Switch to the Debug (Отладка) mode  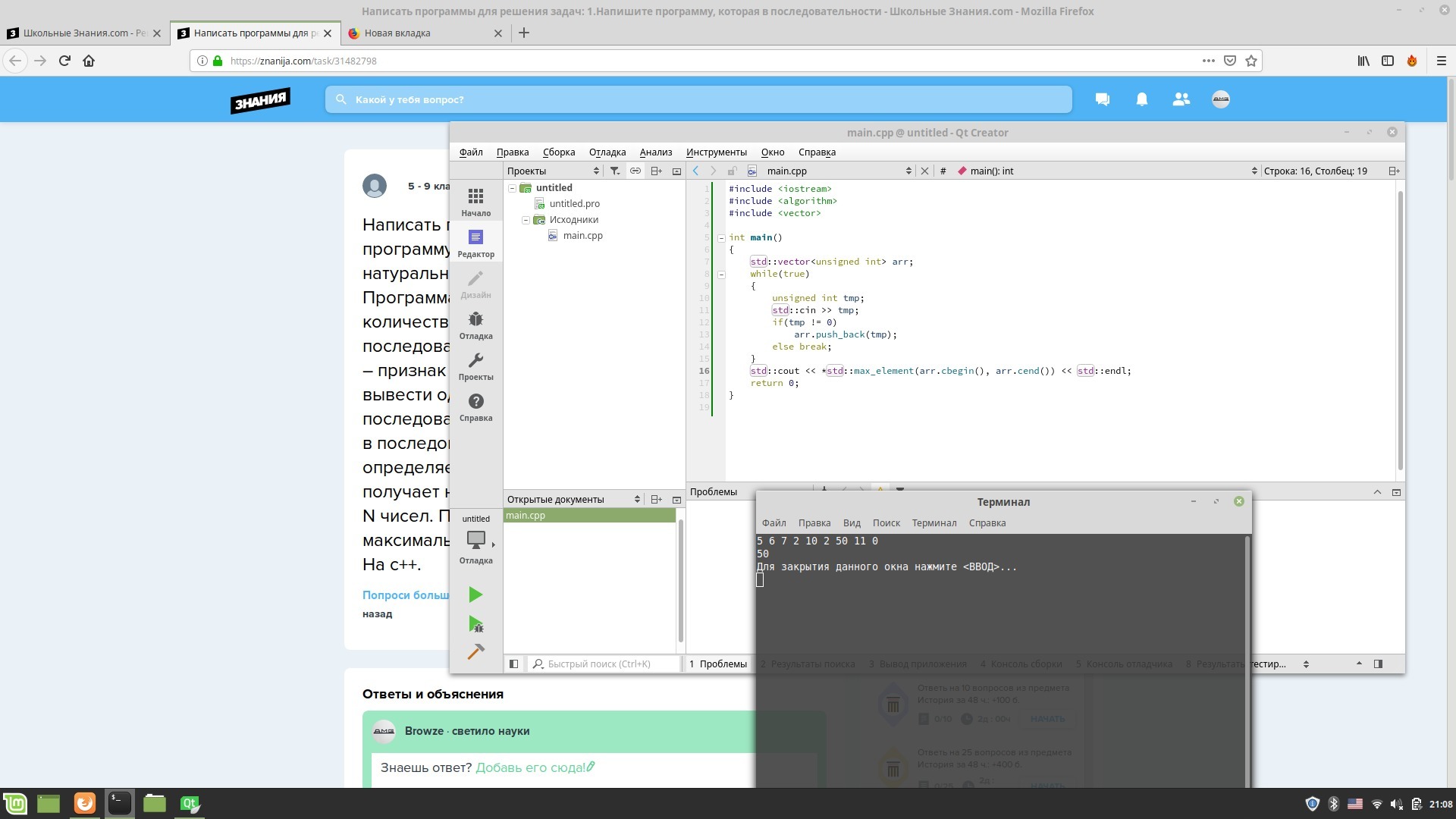[x=475, y=325]
